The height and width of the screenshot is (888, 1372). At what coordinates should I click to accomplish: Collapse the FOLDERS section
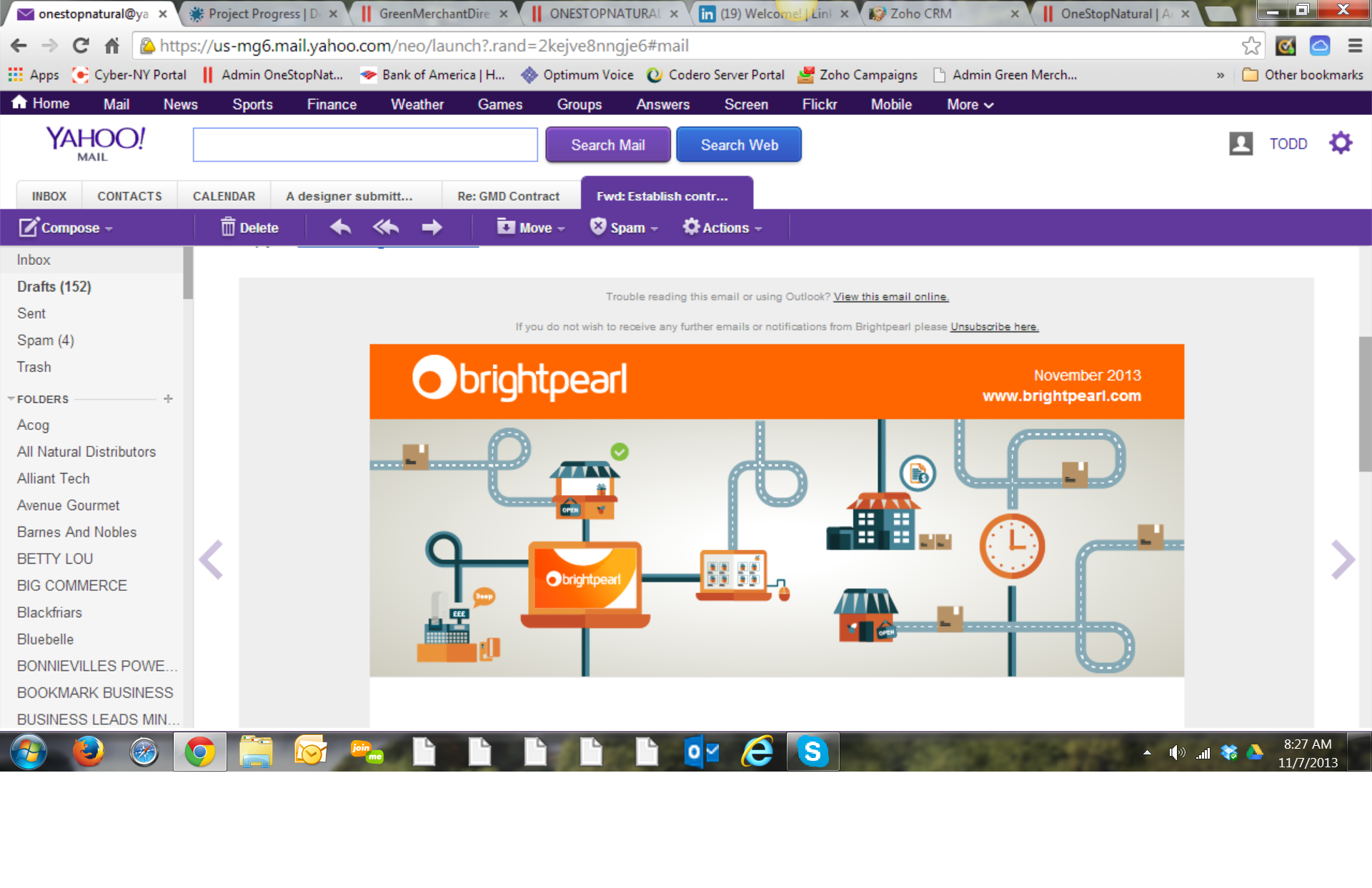click(x=11, y=399)
